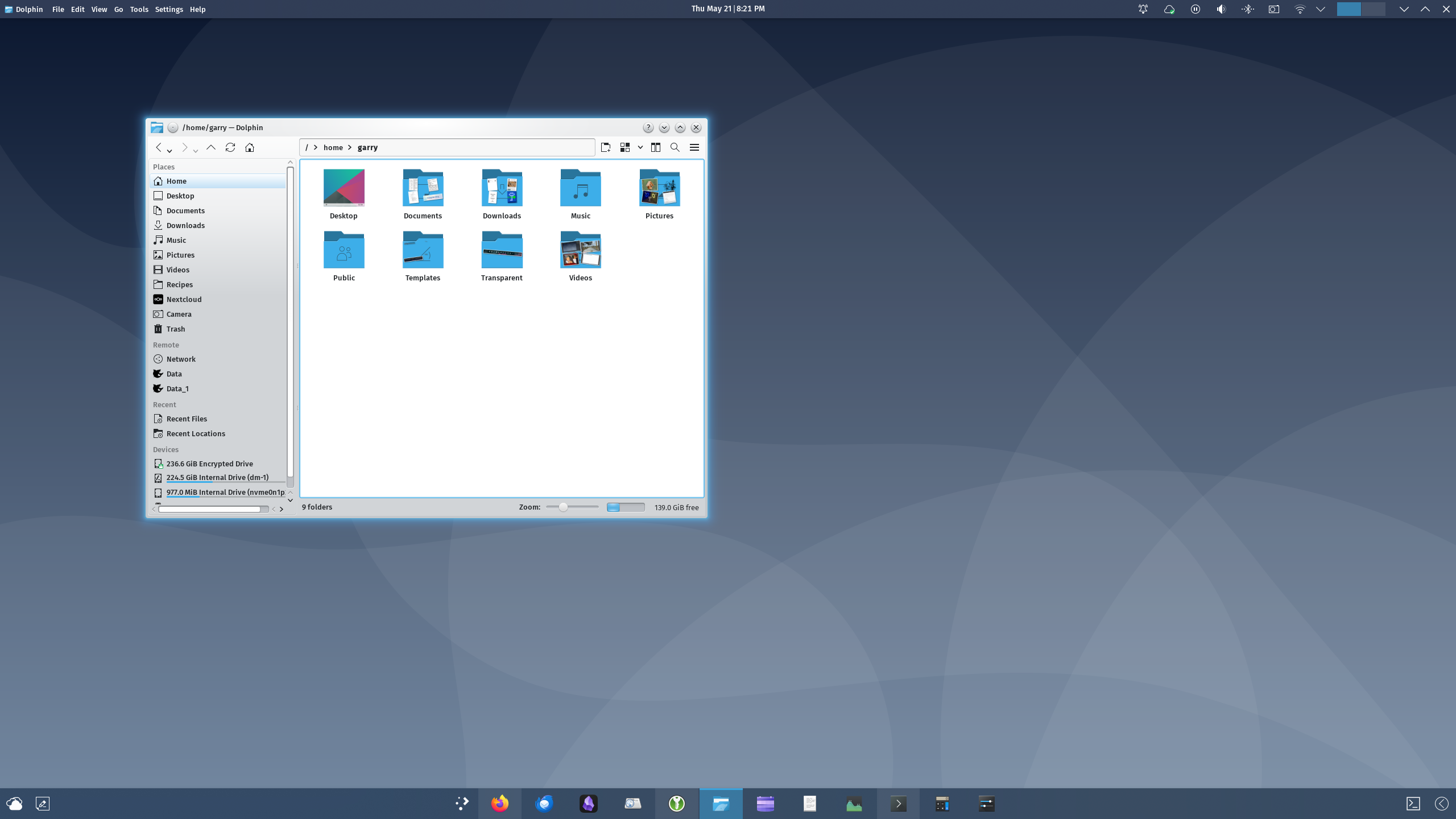
Task: Go back using the toolbar back arrow
Action: tap(159, 147)
